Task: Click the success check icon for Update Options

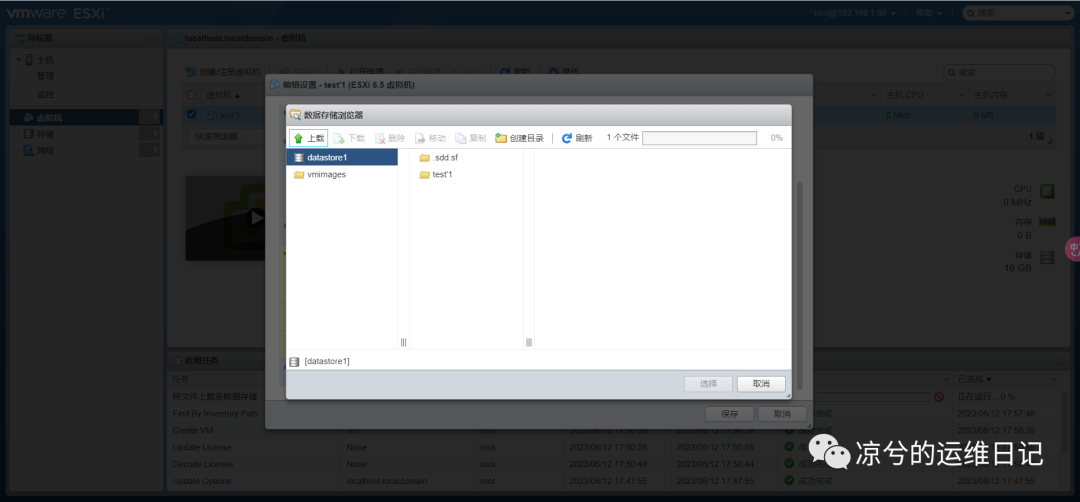Action: click(x=789, y=481)
